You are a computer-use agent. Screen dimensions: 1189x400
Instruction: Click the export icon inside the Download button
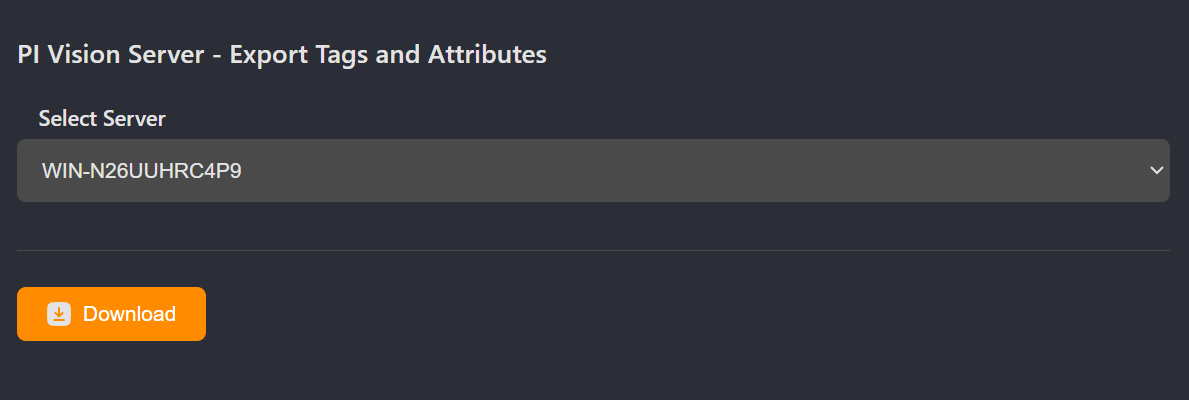(59, 314)
